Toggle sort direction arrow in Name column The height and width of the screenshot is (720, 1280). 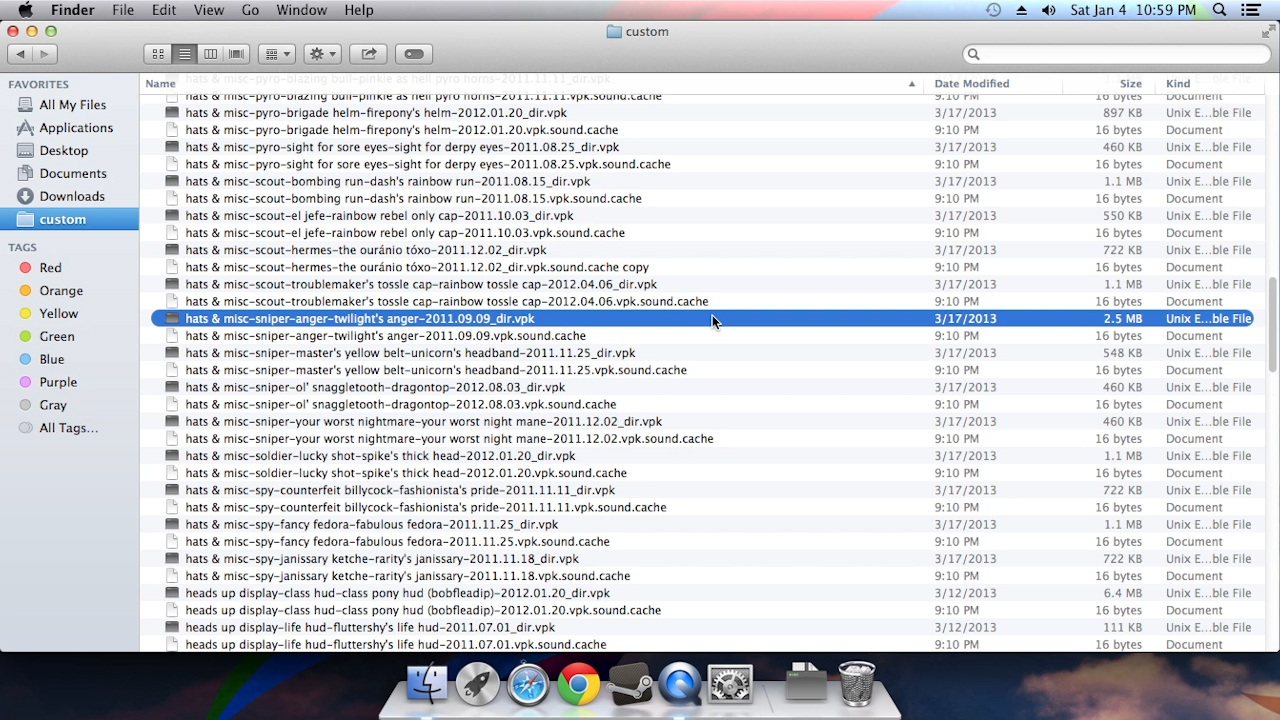912,84
